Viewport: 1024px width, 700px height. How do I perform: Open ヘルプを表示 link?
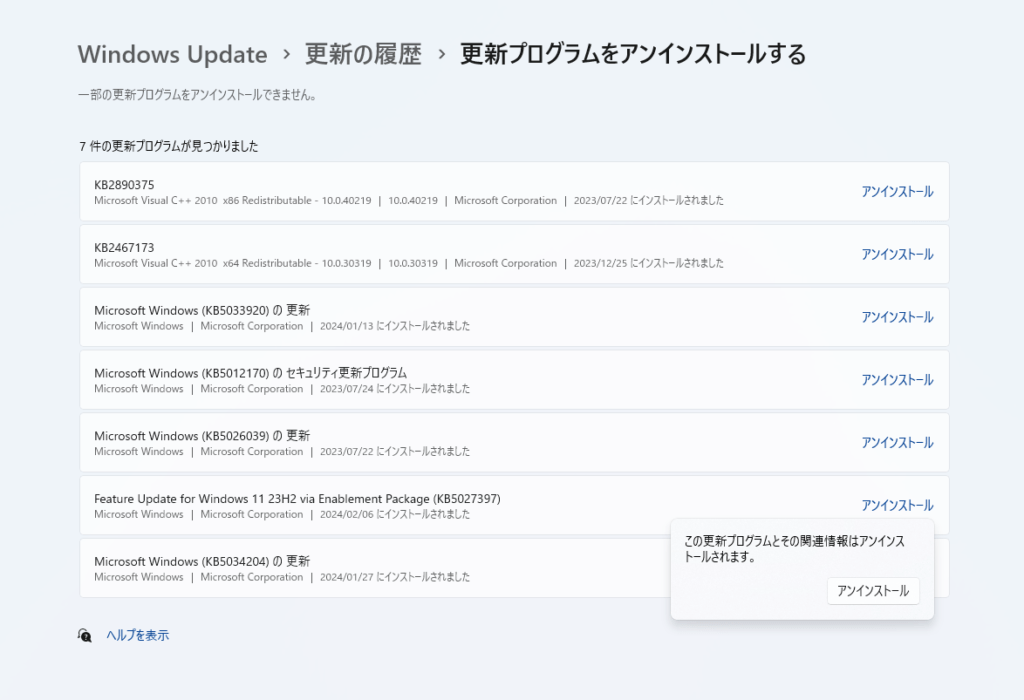[x=138, y=635]
